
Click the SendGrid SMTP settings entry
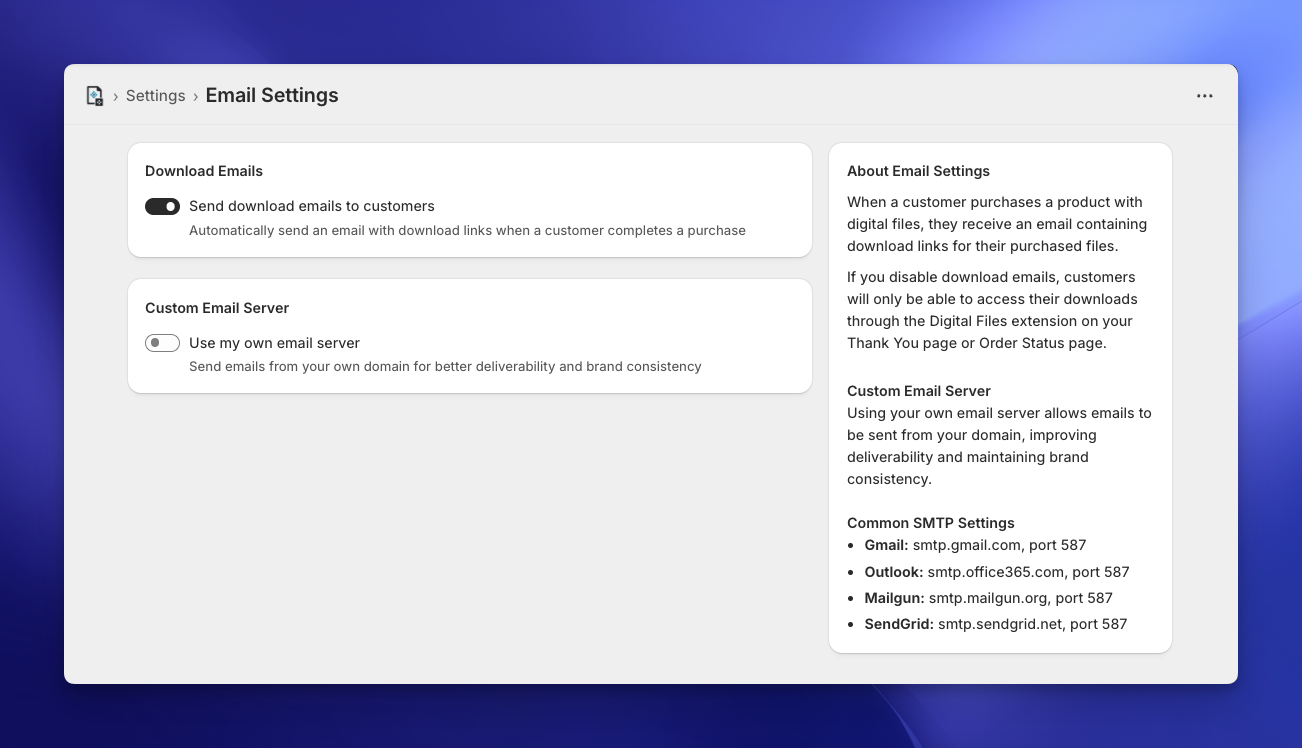(995, 624)
